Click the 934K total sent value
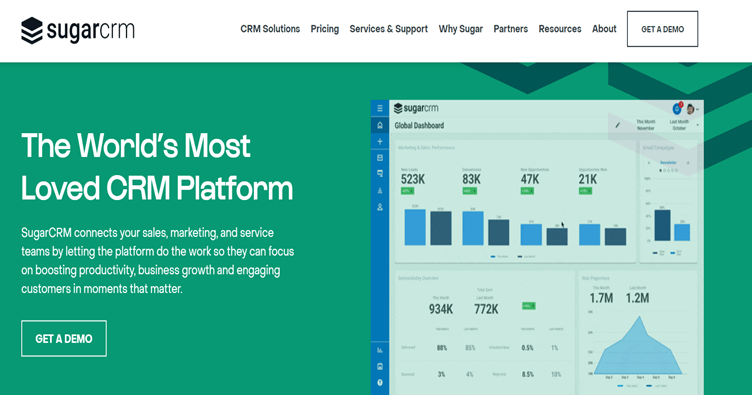The height and width of the screenshot is (395, 752). click(441, 309)
